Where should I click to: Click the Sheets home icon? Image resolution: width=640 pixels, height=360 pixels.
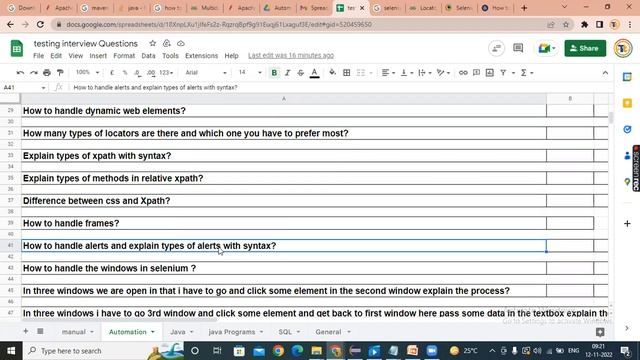tap(17, 49)
